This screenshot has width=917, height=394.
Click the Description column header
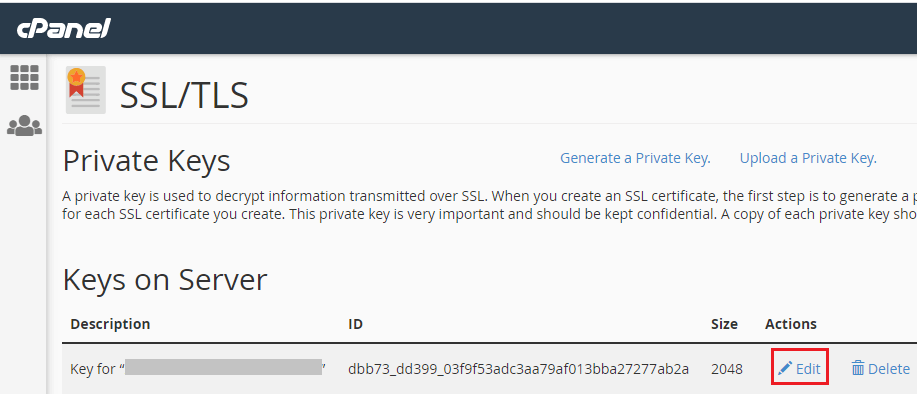tap(110, 324)
